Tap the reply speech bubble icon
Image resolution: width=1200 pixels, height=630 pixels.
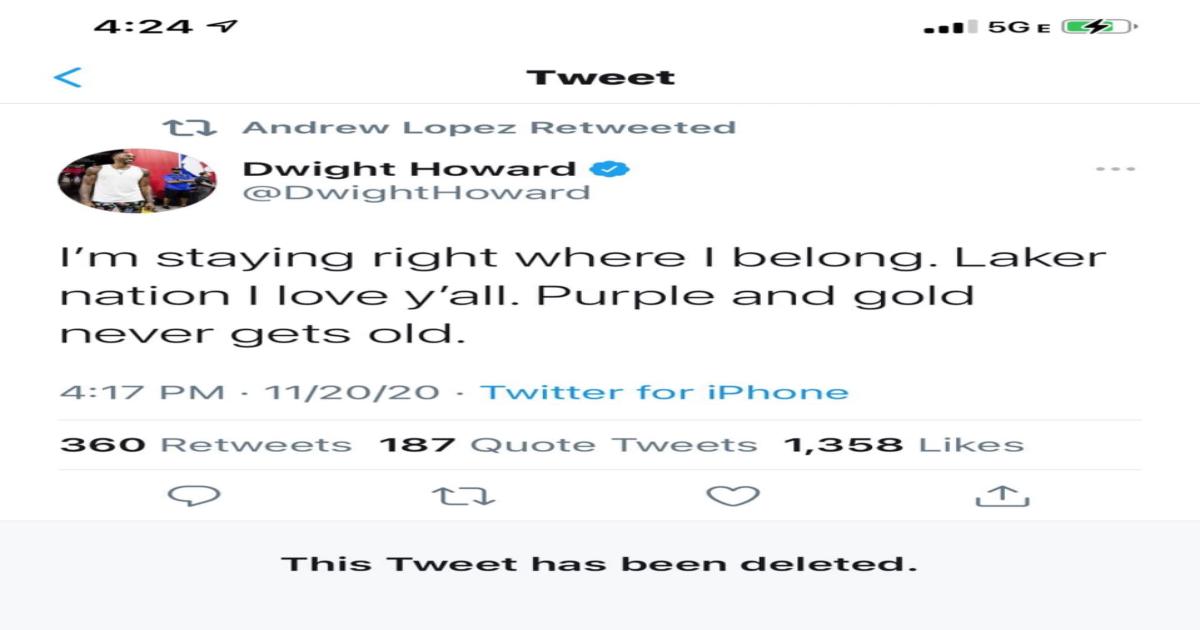point(193,495)
